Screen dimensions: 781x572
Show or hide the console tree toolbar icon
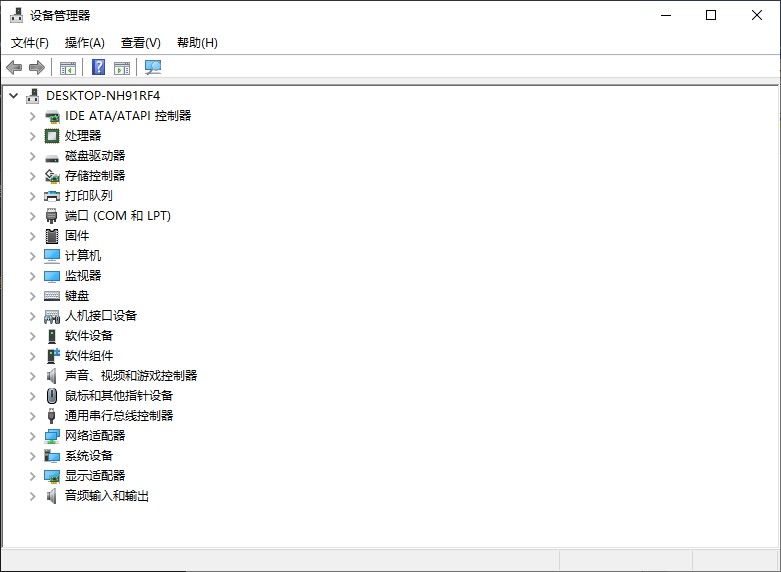(68, 68)
